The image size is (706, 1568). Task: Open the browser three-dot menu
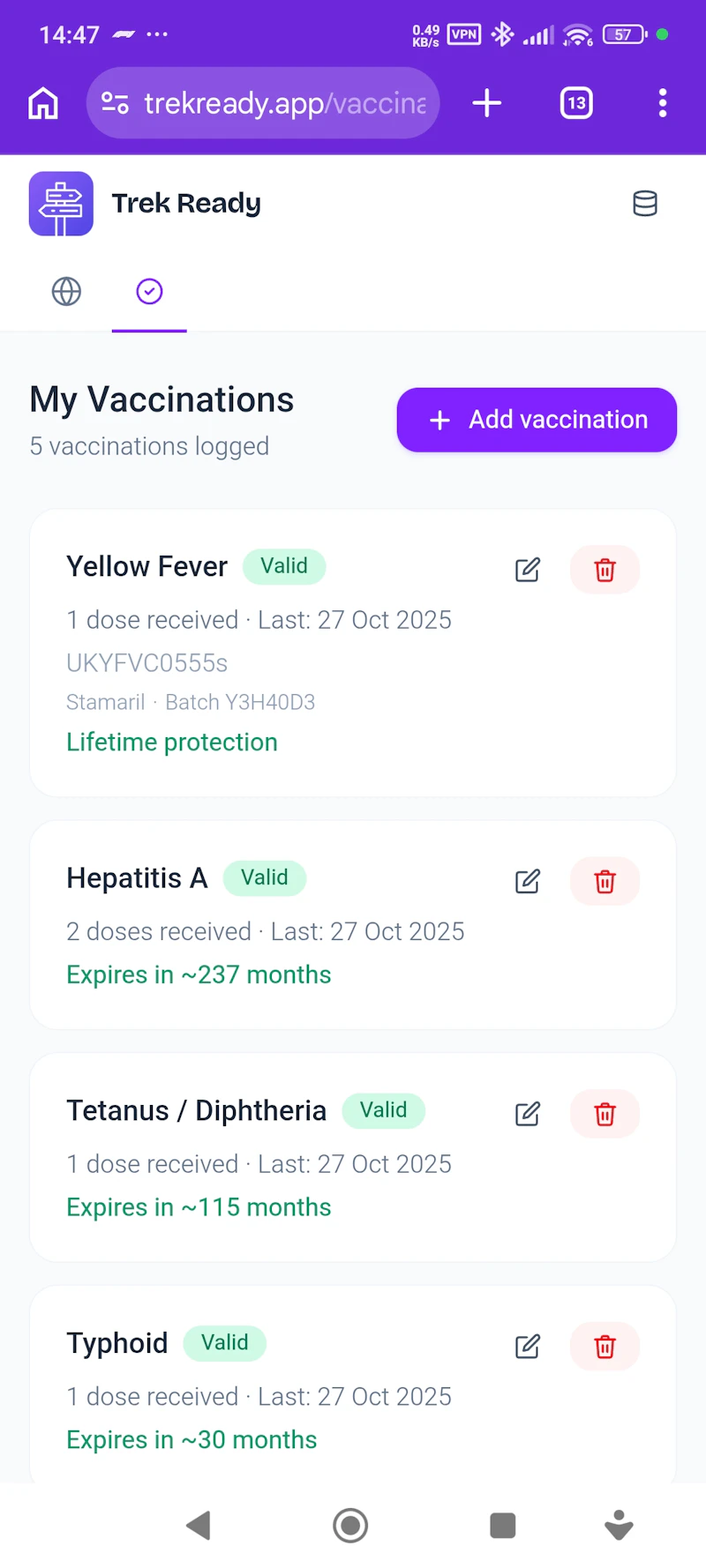663,103
